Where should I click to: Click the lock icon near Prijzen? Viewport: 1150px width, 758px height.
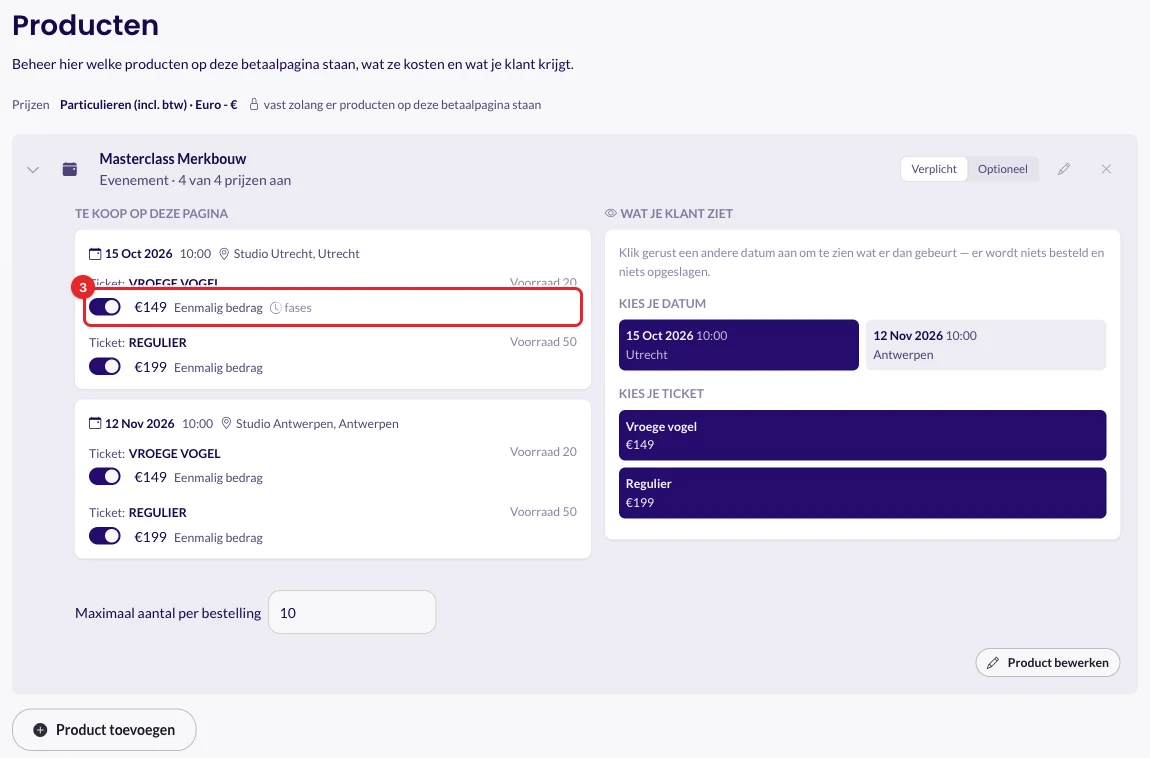coord(254,104)
